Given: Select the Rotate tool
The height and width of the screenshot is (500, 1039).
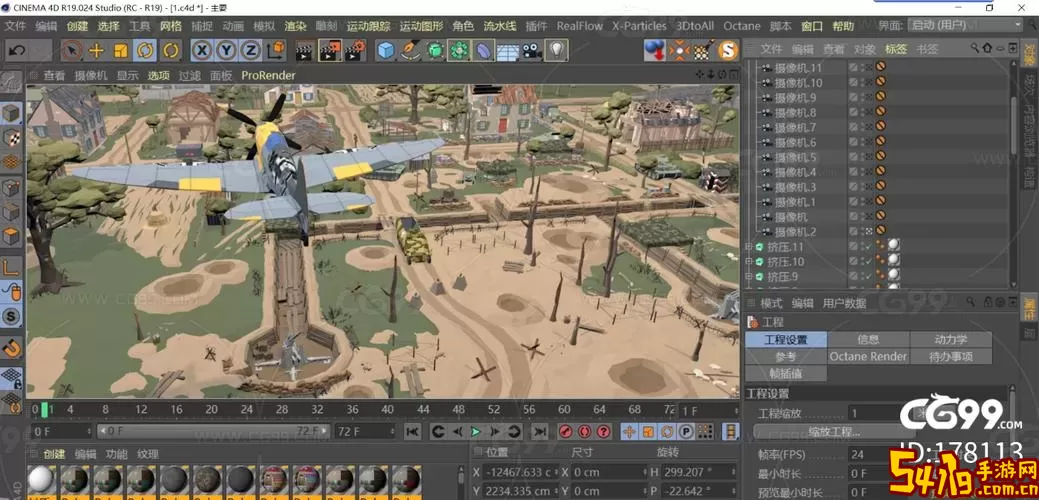Looking at the screenshot, I should [144, 50].
